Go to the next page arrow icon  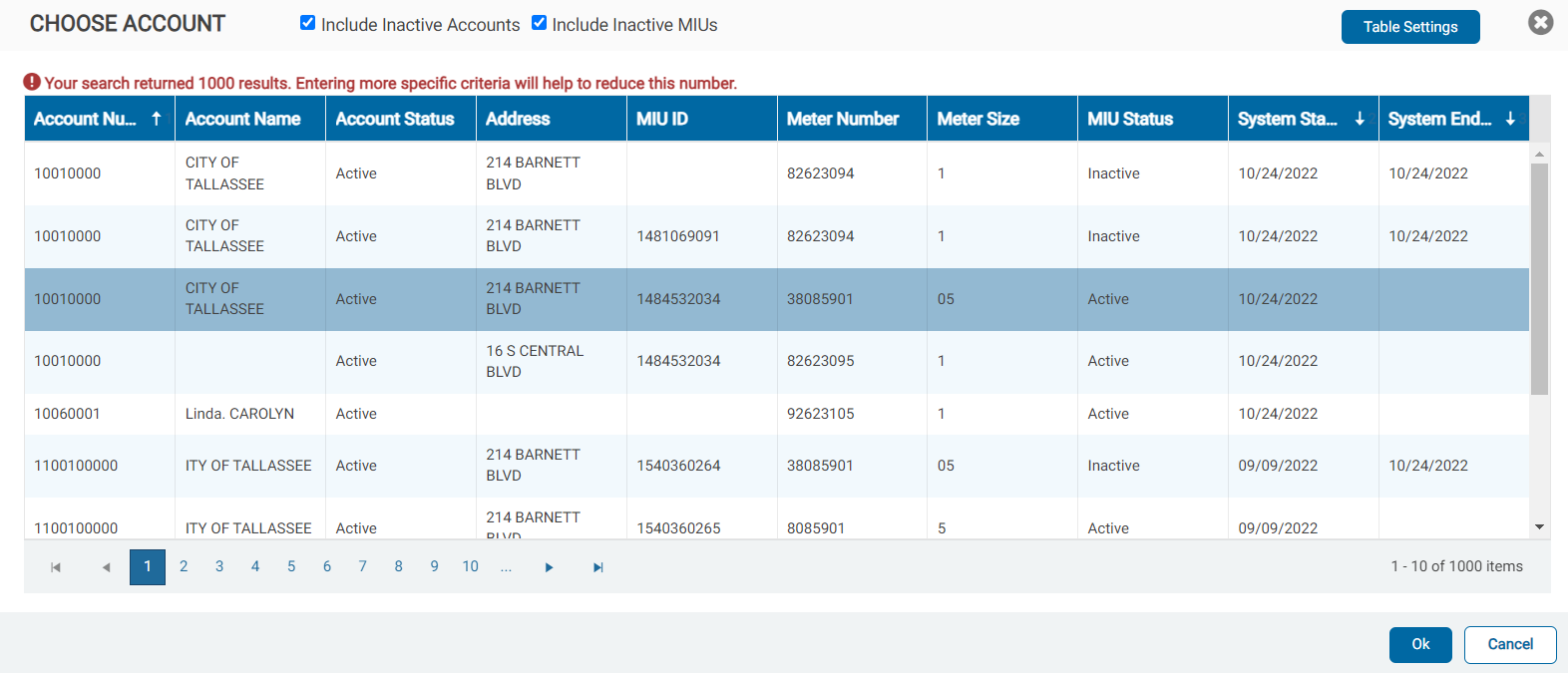549,567
